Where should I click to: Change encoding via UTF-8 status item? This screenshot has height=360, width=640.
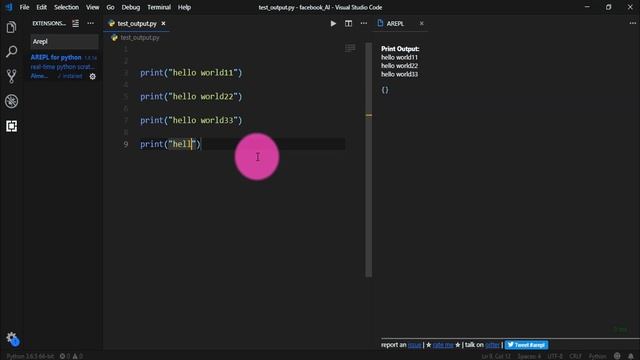(555, 356)
